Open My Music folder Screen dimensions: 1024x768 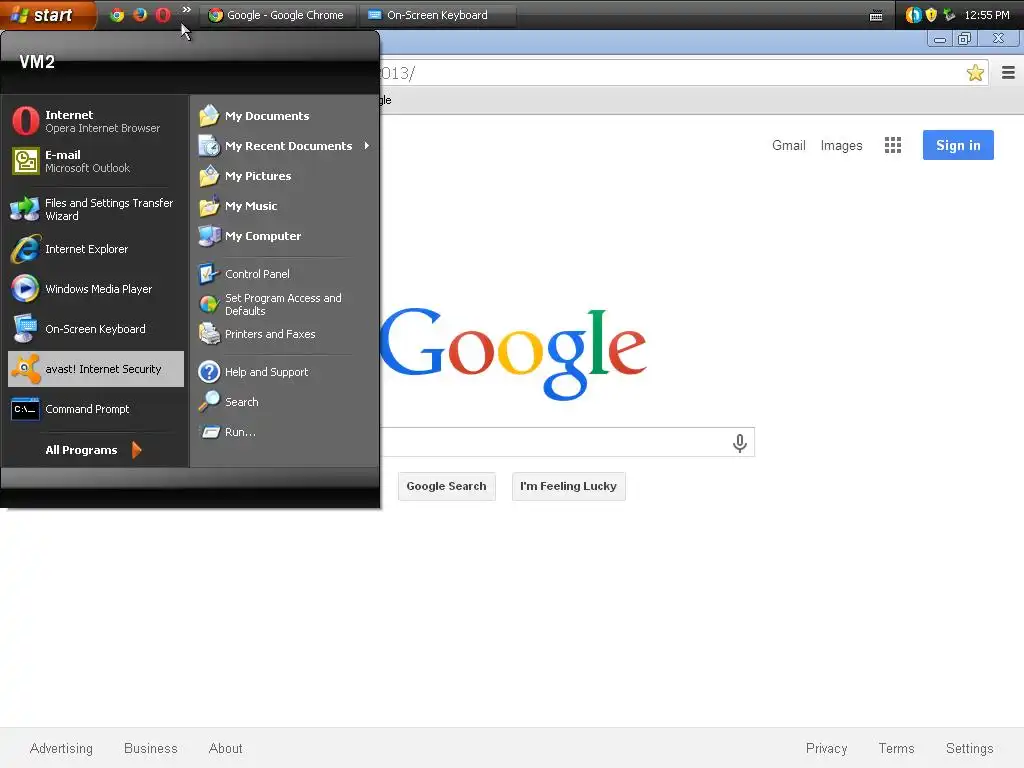tap(285, 206)
